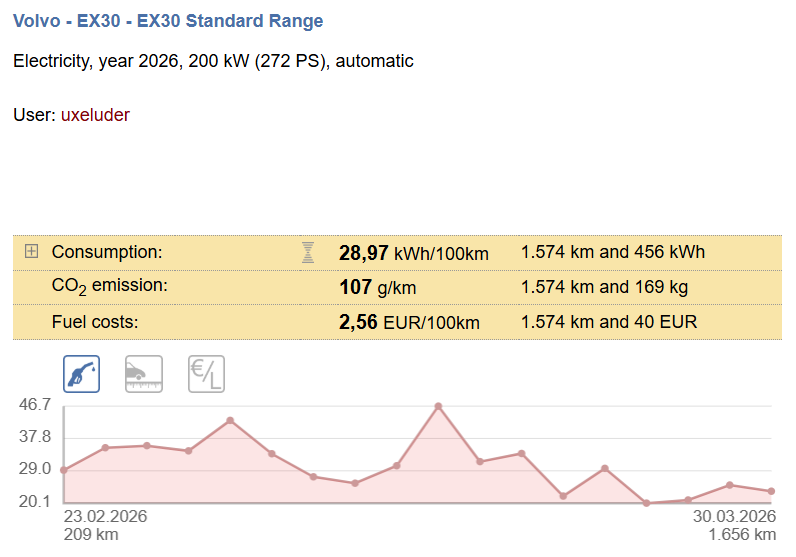Click the highest peak point on the chart
Viewport: 796px width, 557px height.
[x=438, y=406]
